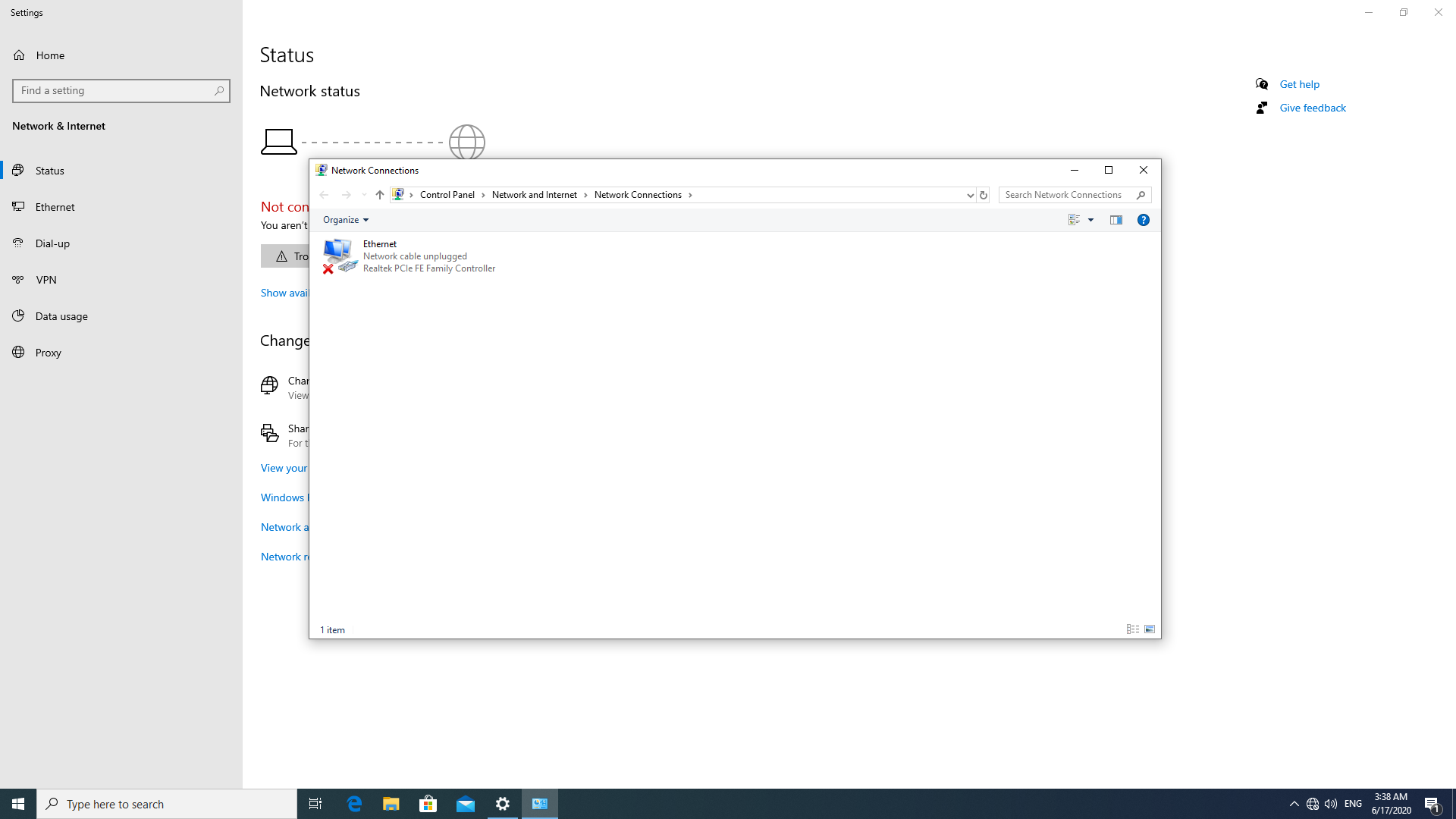Click the help question mark icon

[1143, 220]
